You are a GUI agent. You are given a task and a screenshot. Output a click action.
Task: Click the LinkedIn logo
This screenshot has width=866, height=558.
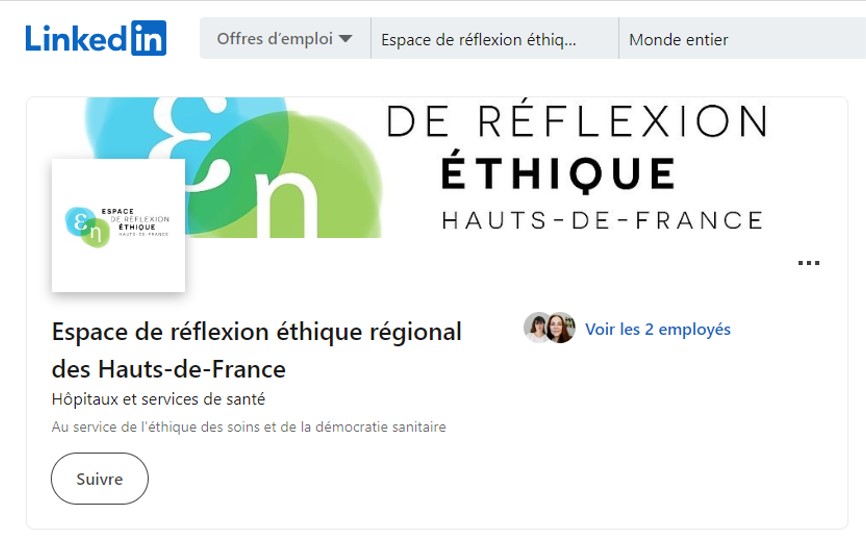pos(96,38)
